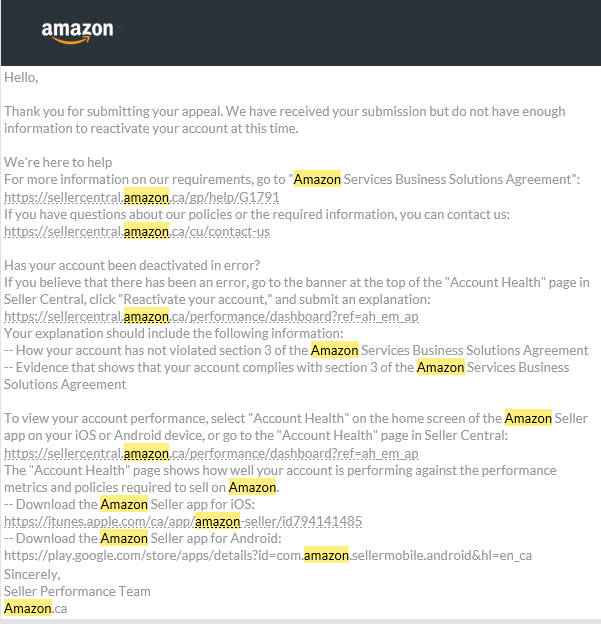Click the "Hello," greeting text
This screenshot has height=624, width=601.
(21, 77)
